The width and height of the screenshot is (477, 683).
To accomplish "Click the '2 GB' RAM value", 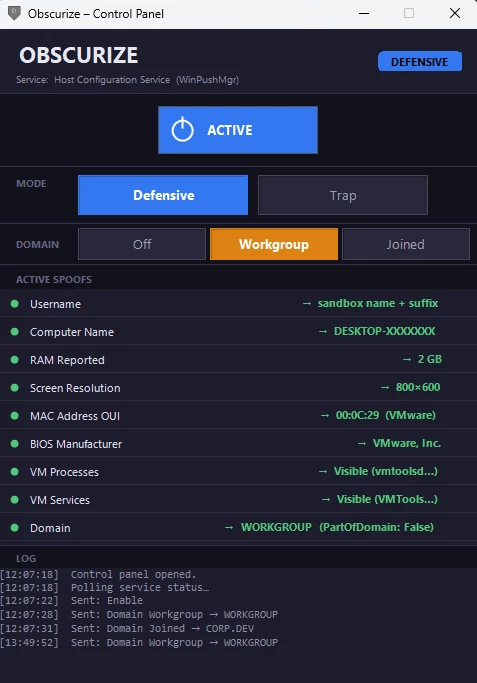I will pyautogui.click(x=430, y=359).
